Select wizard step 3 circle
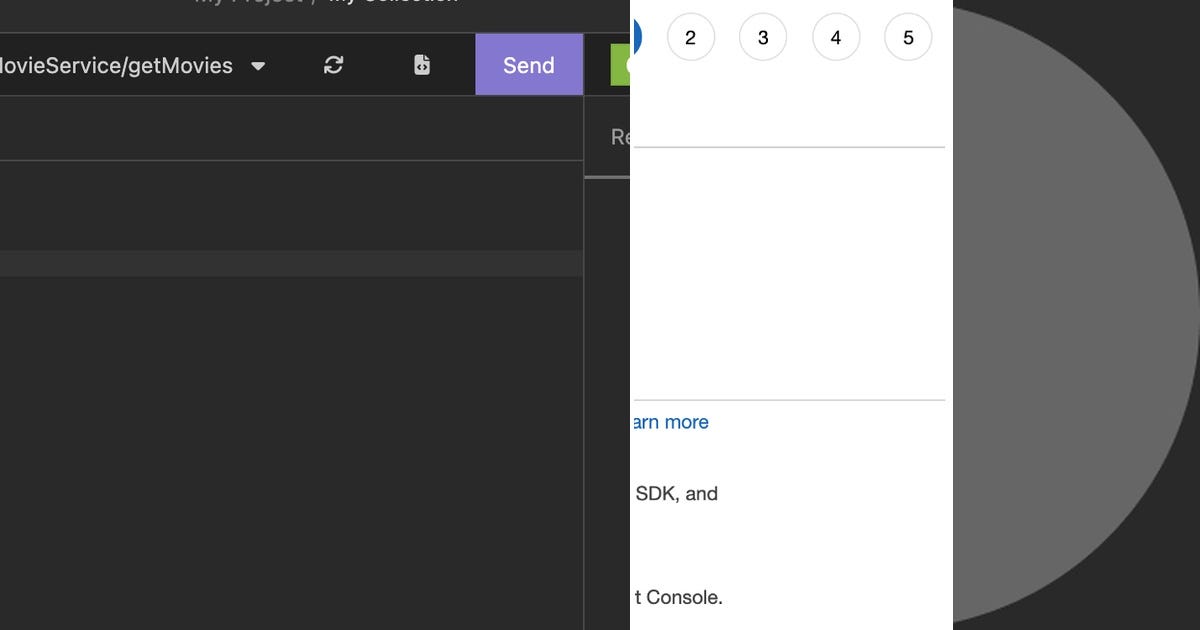The image size is (1200, 630). coord(763,36)
